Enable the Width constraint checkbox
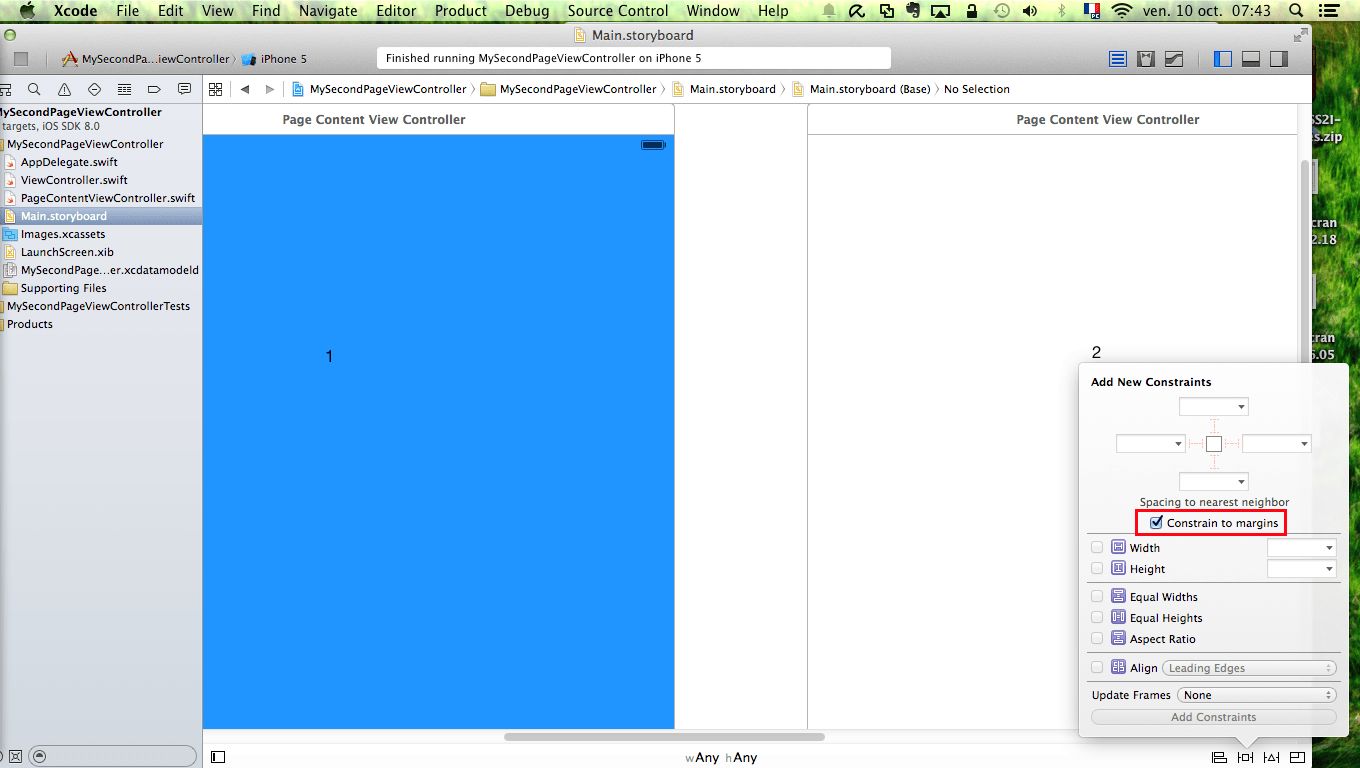This screenshot has width=1360, height=768. (1096, 547)
